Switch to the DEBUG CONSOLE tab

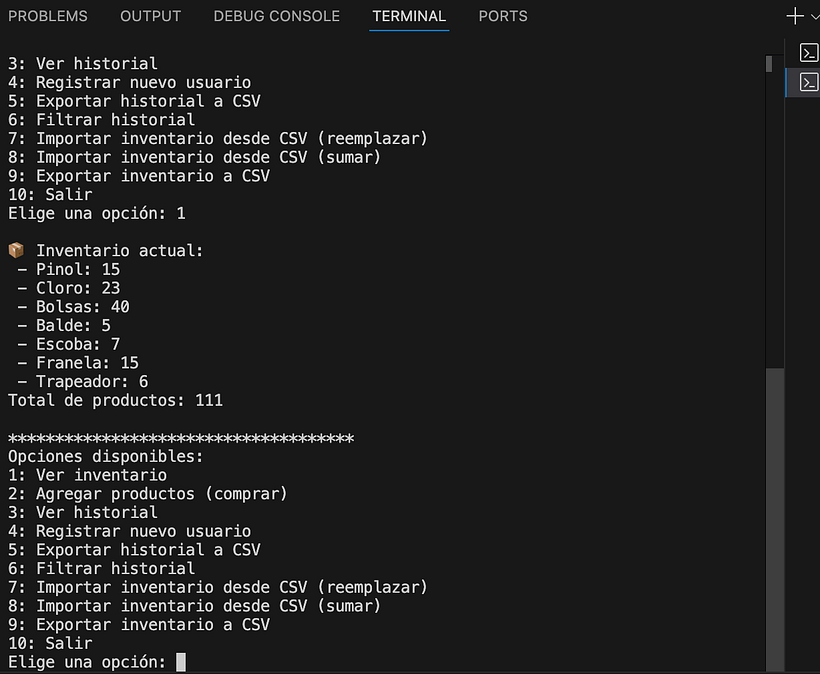pyautogui.click(x=277, y=16)
